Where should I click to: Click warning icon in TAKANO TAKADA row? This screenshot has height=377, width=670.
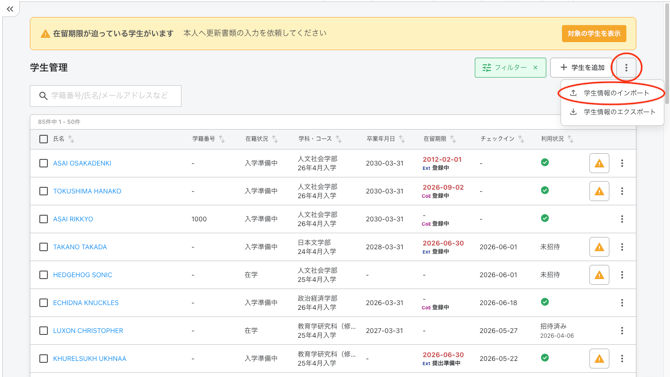[x=599, y=247]
